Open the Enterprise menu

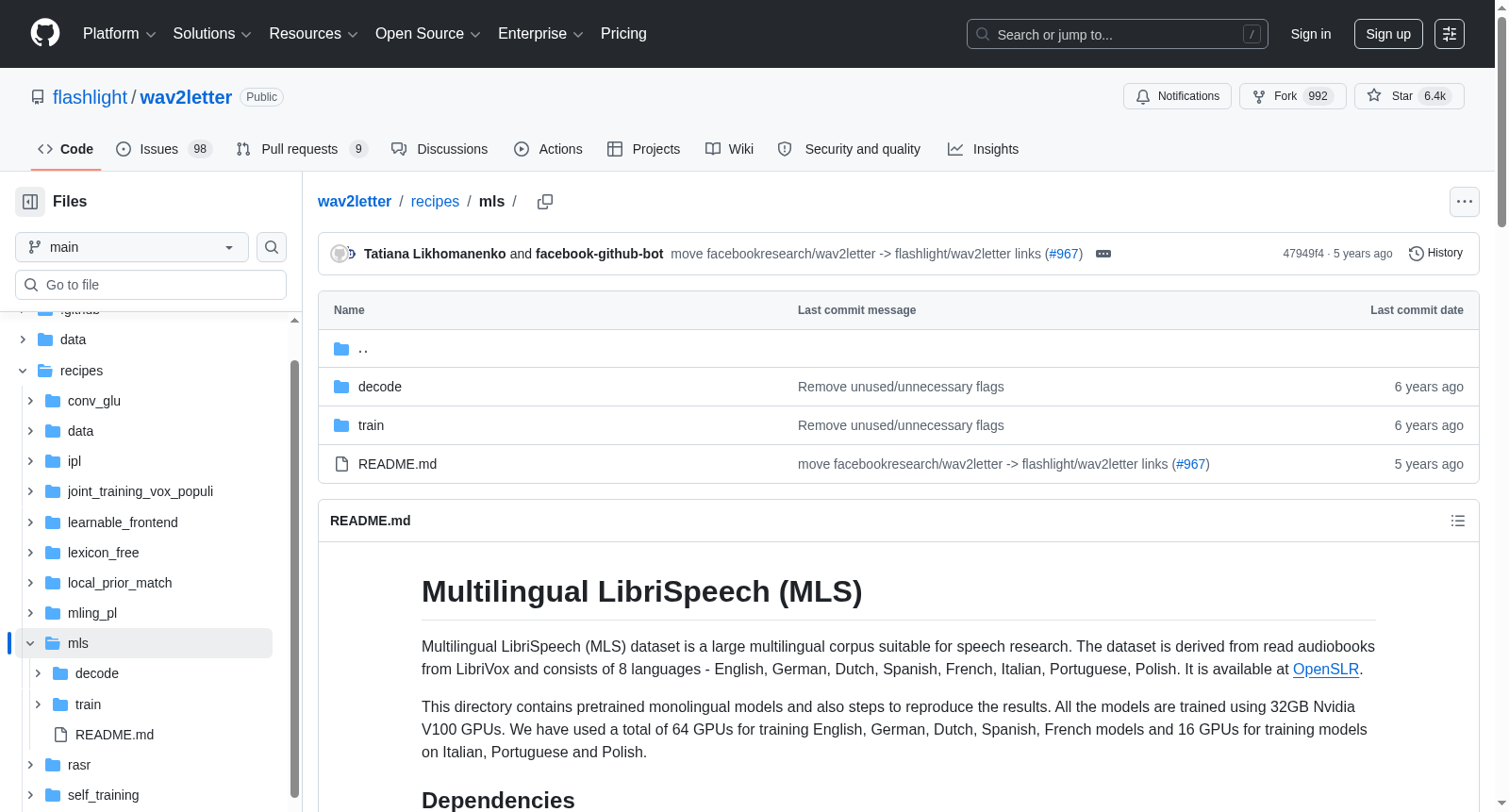click(540, 34)
